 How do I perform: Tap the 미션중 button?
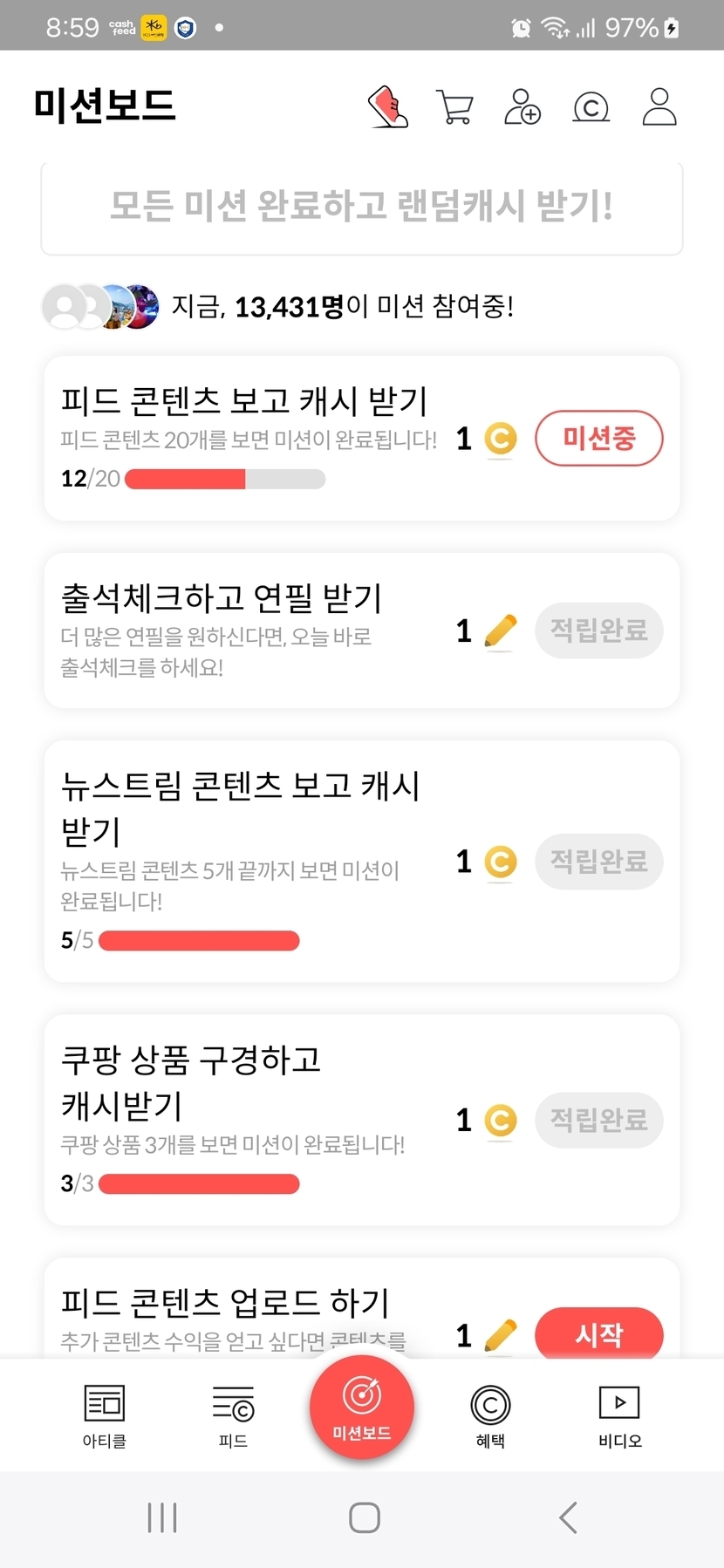coord(598,438)
